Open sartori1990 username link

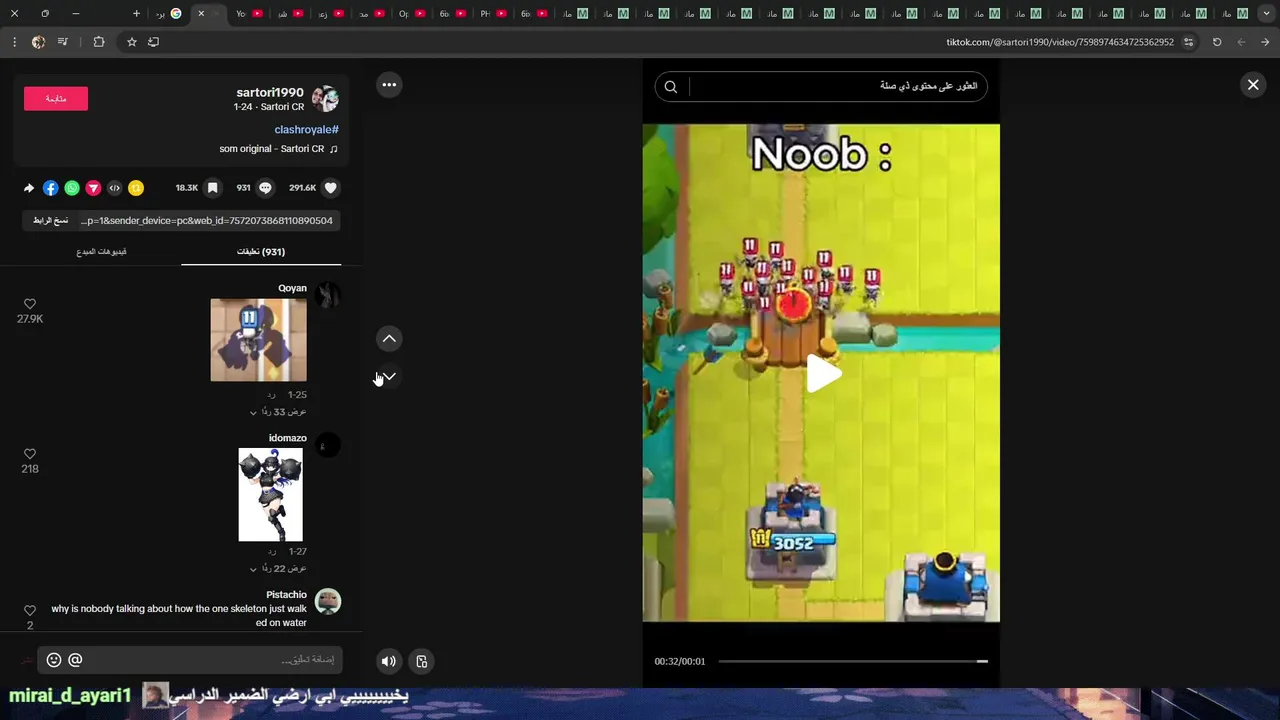(270, 93)
